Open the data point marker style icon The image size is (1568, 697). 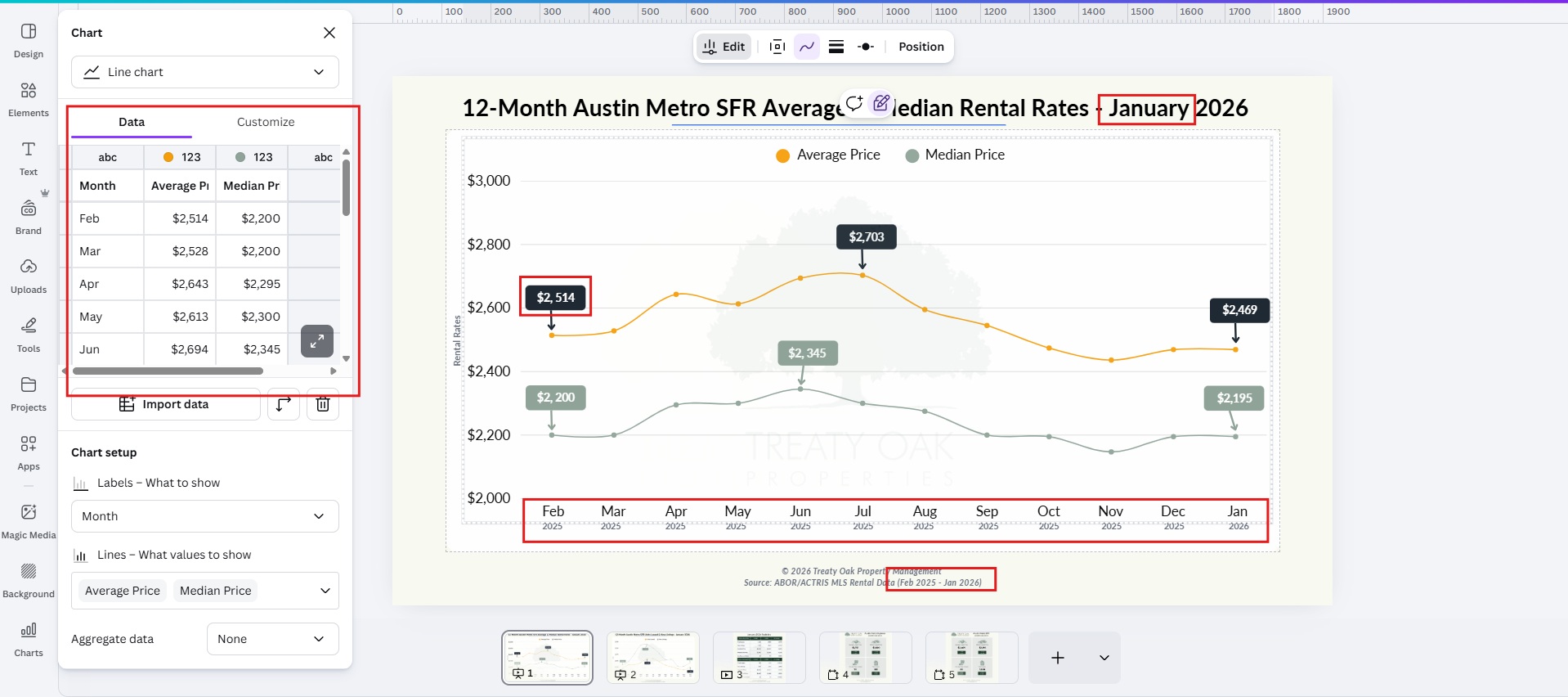tap(866, 47)
